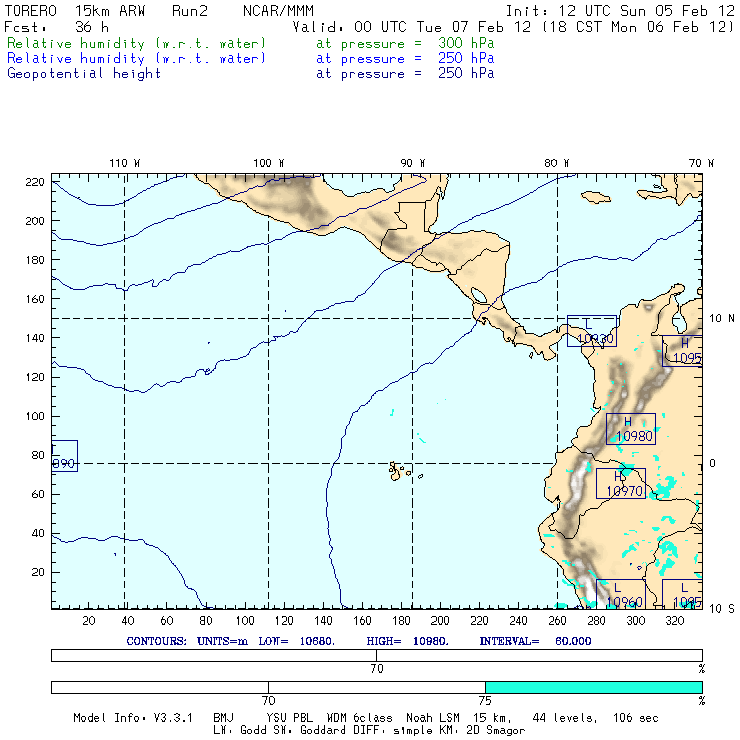Click the "80 W" longitude label
The width and height of the screenshot is (740, 740).
click(x=557, y=163)
